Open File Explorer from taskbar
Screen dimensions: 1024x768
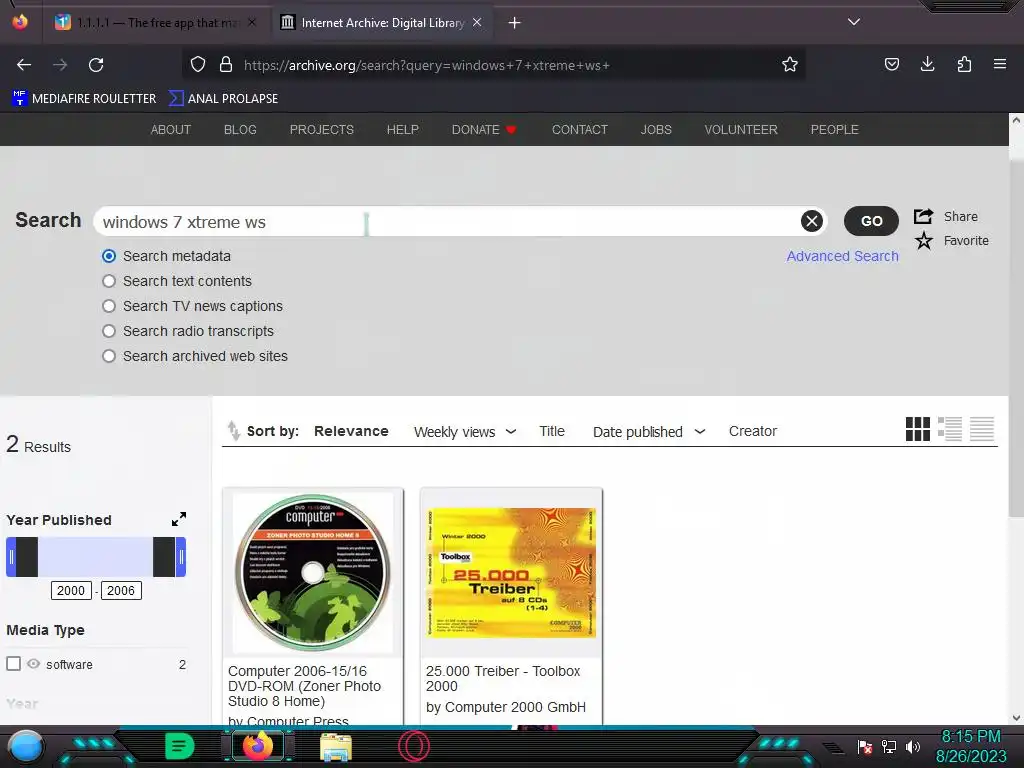(336, 747)
